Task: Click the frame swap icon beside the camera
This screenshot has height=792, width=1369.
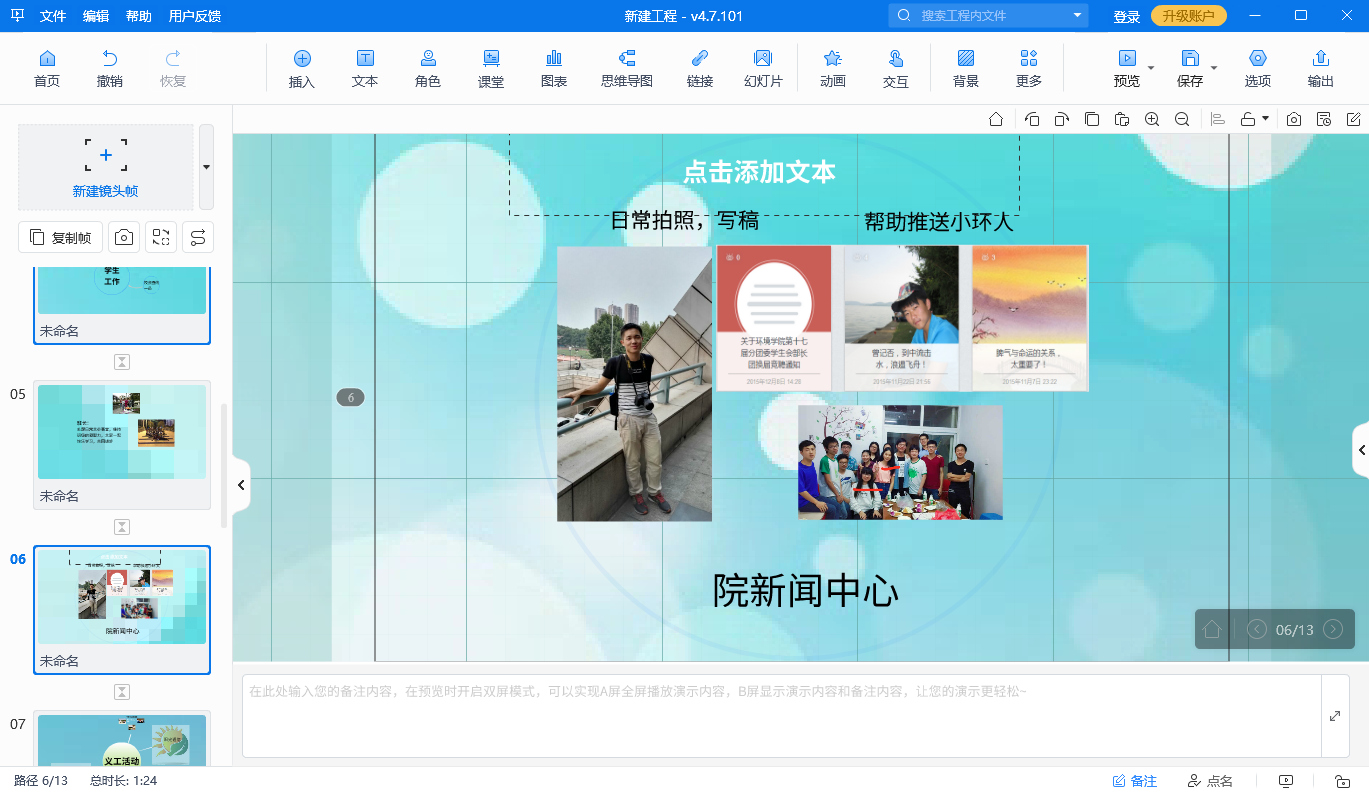Action: tap(161, 237)
